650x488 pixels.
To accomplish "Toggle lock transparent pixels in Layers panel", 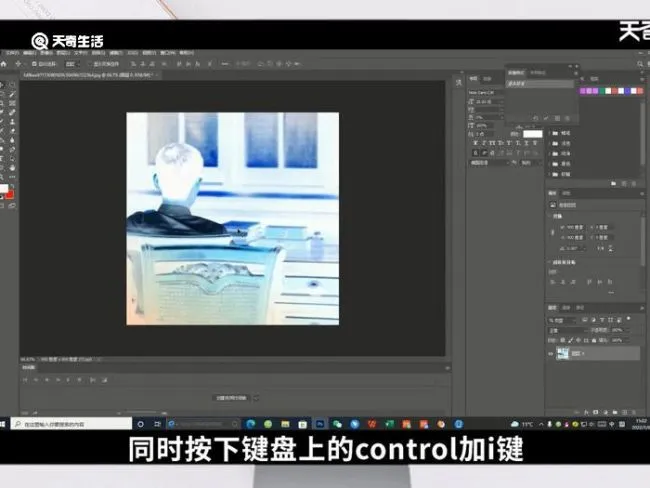I will pyautogui.click(x=563, y=340).
